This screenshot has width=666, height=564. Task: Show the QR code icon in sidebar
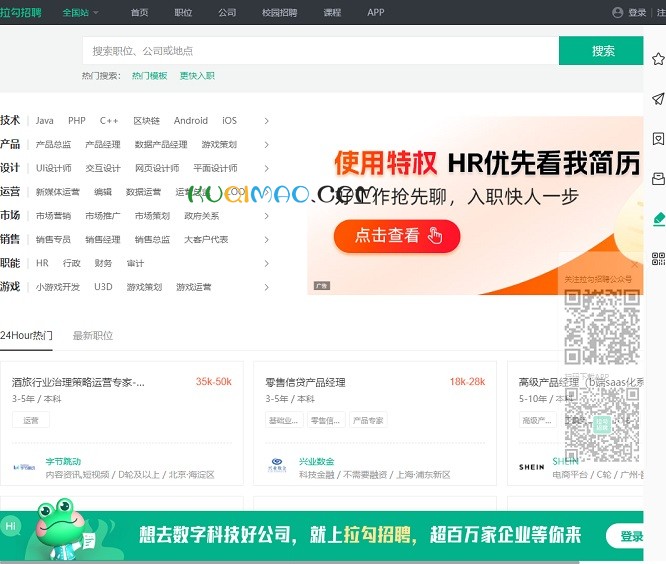pyautogui.click(x=658, y=259)
